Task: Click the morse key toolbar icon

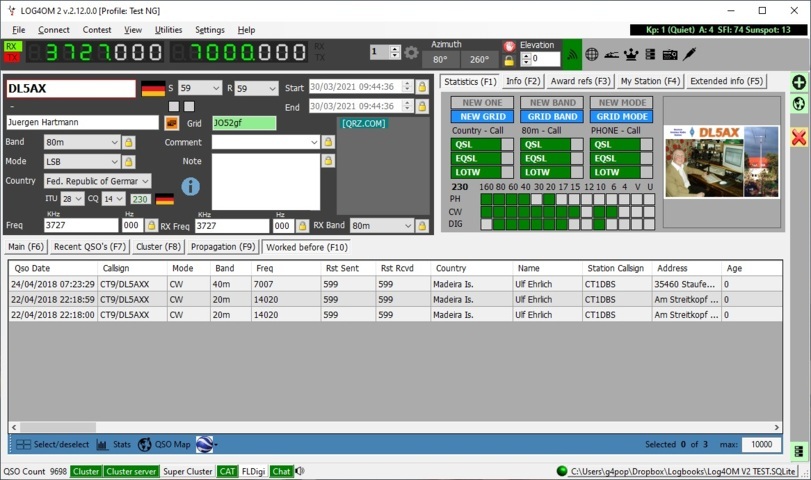Action: (x=611, y=54)
